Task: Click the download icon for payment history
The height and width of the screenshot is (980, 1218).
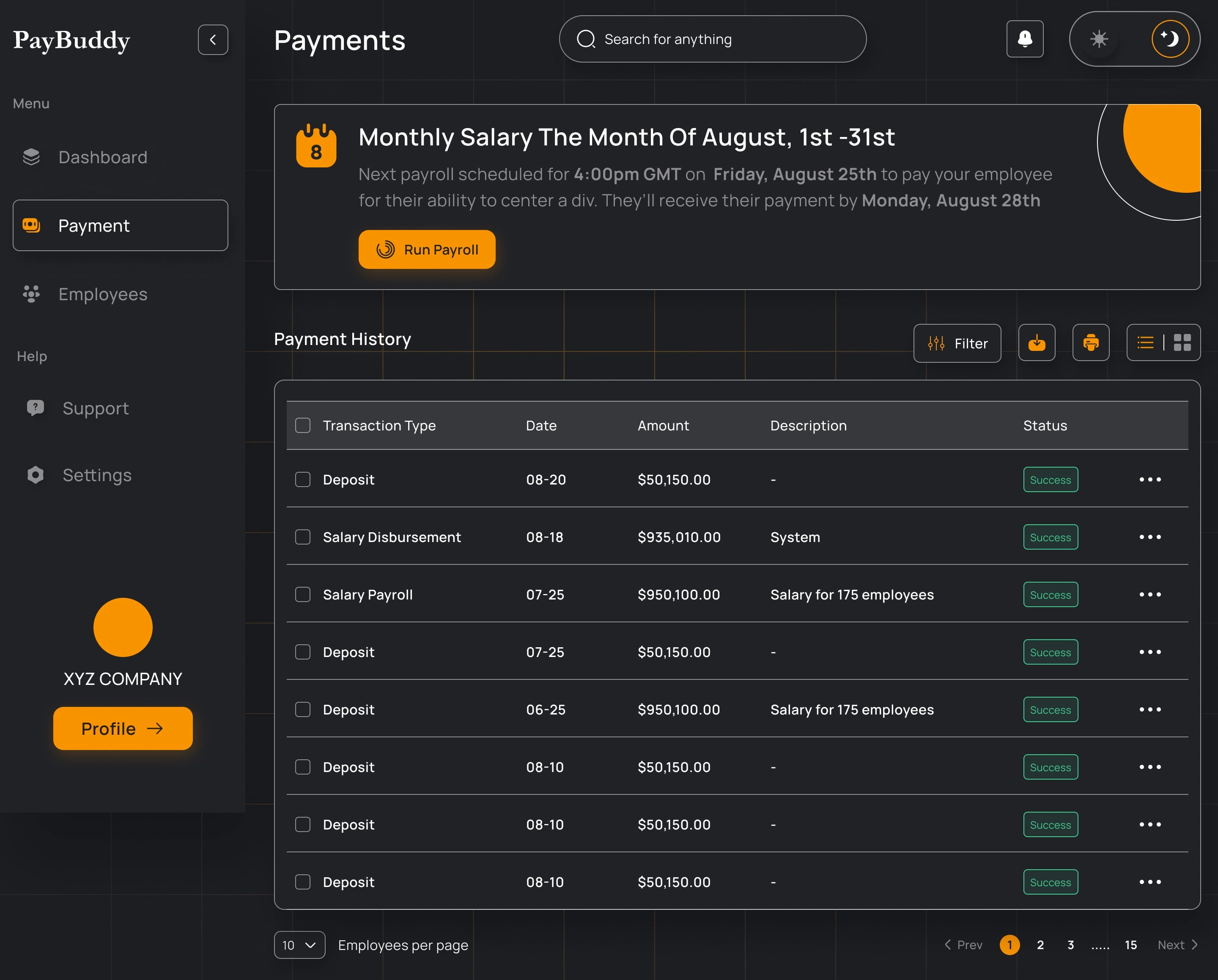Action: [1037, 342]
